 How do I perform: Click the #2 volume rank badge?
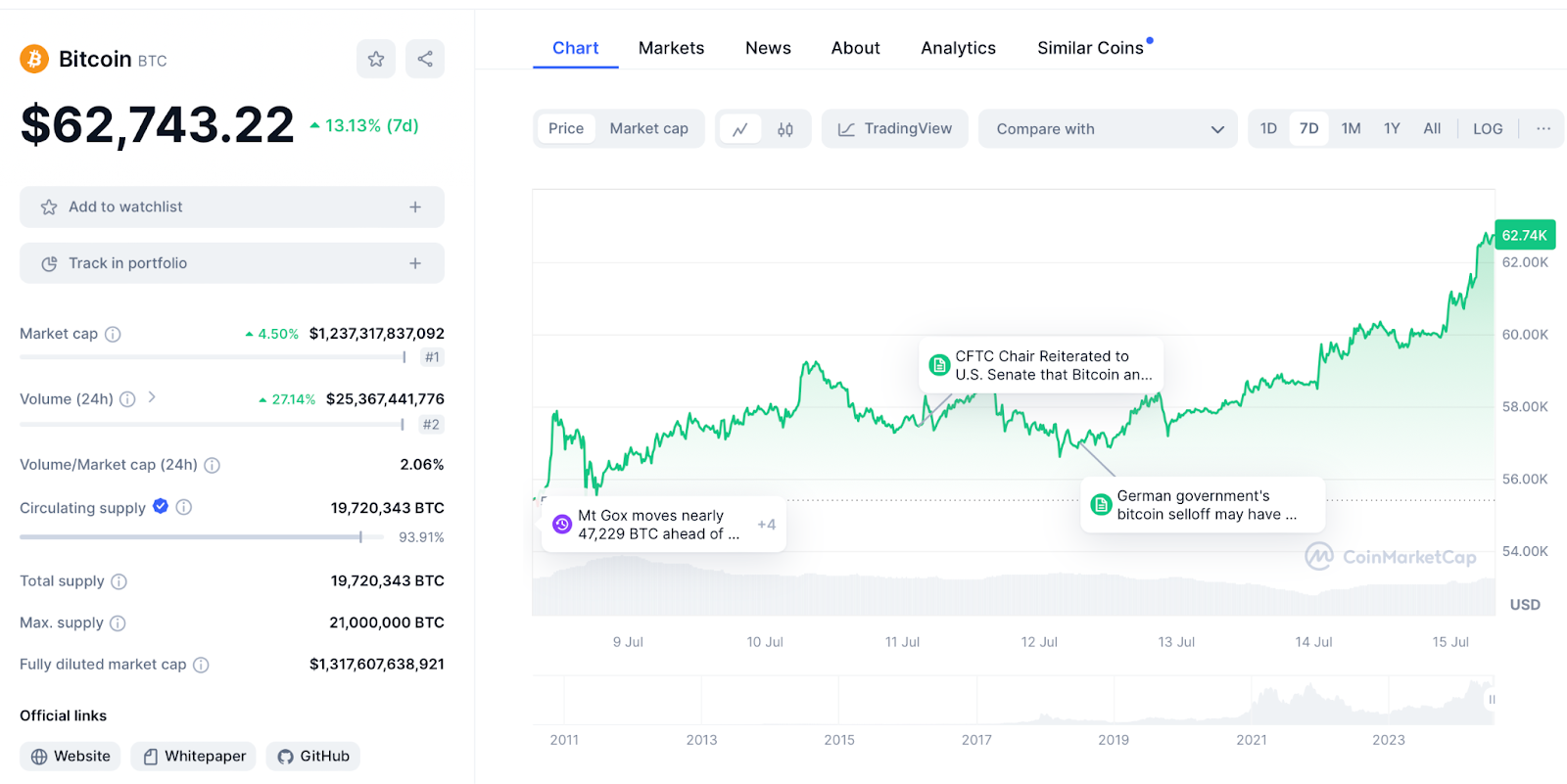coord(431,425)
